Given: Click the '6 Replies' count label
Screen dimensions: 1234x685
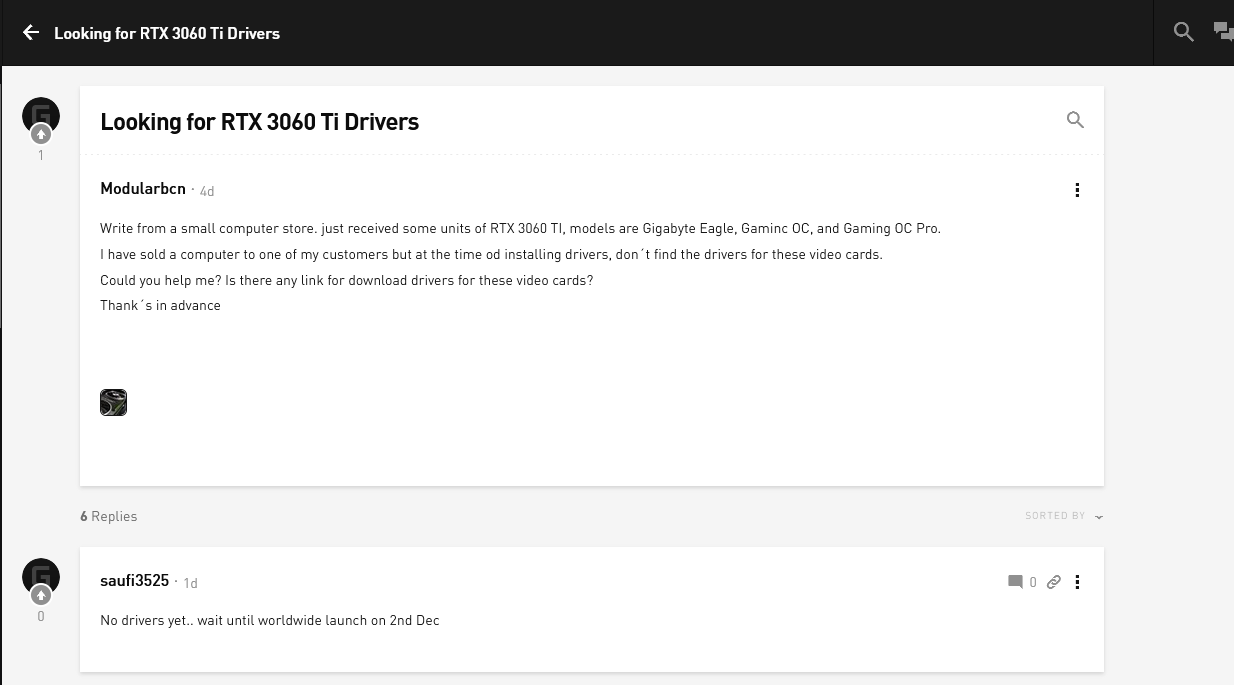Looking at the screenshot, I should [x=109, y=516].
